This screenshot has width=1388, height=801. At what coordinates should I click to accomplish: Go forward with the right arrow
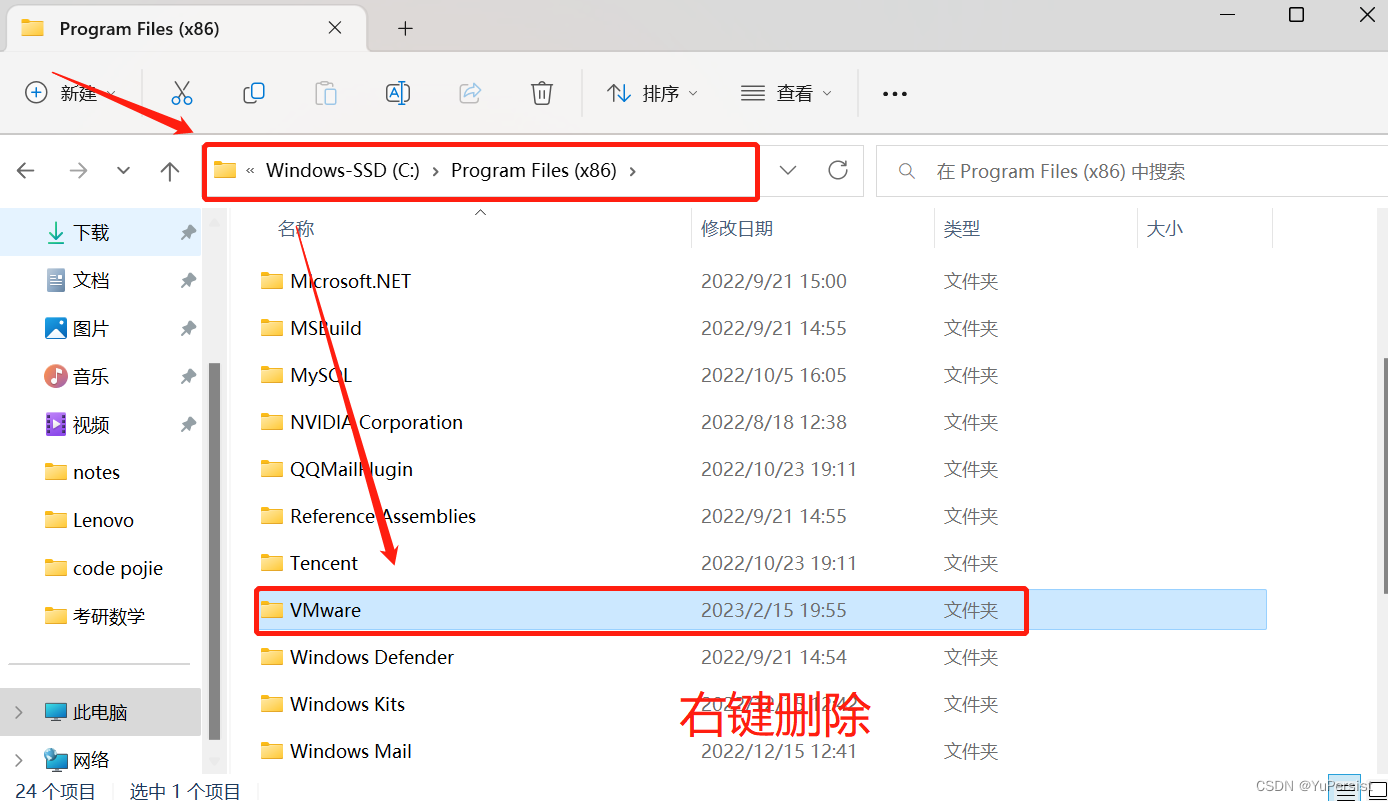78,171
